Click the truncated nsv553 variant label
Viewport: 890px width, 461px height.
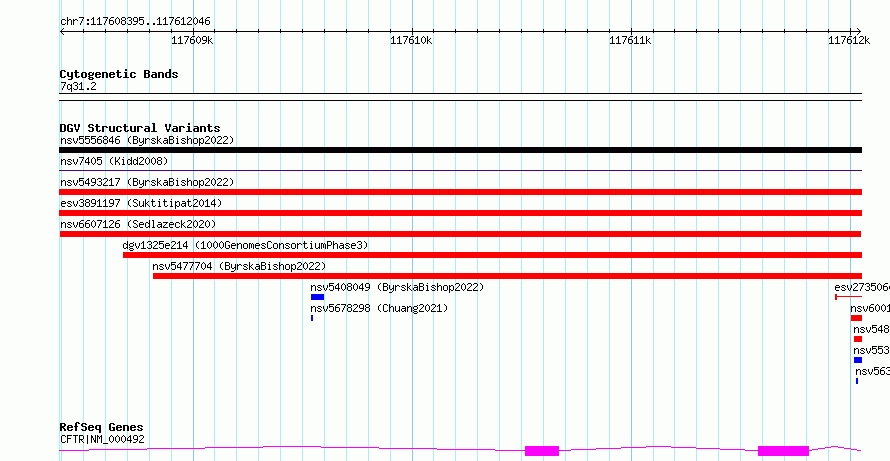click(x=871, y=350)
